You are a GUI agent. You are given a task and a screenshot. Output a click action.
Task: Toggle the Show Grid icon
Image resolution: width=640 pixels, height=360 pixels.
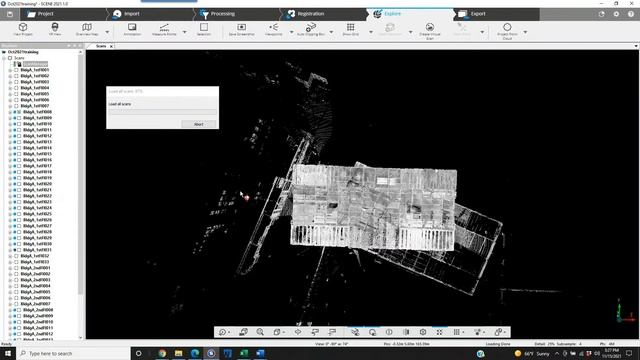(350, 27)
